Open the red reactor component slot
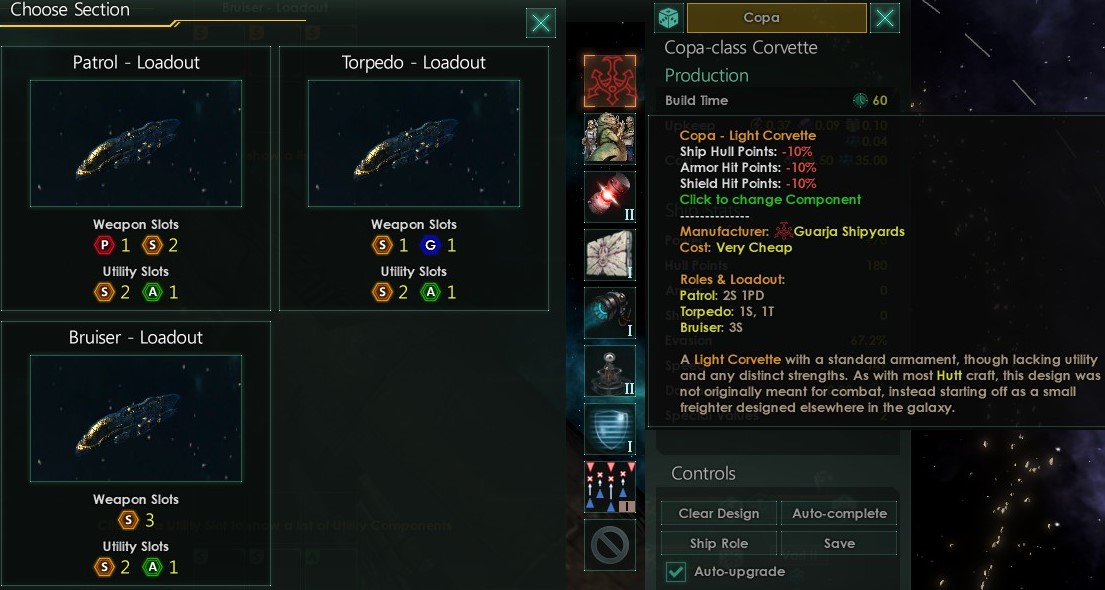This screenshot has height=590, width=1105. point(610,197)
